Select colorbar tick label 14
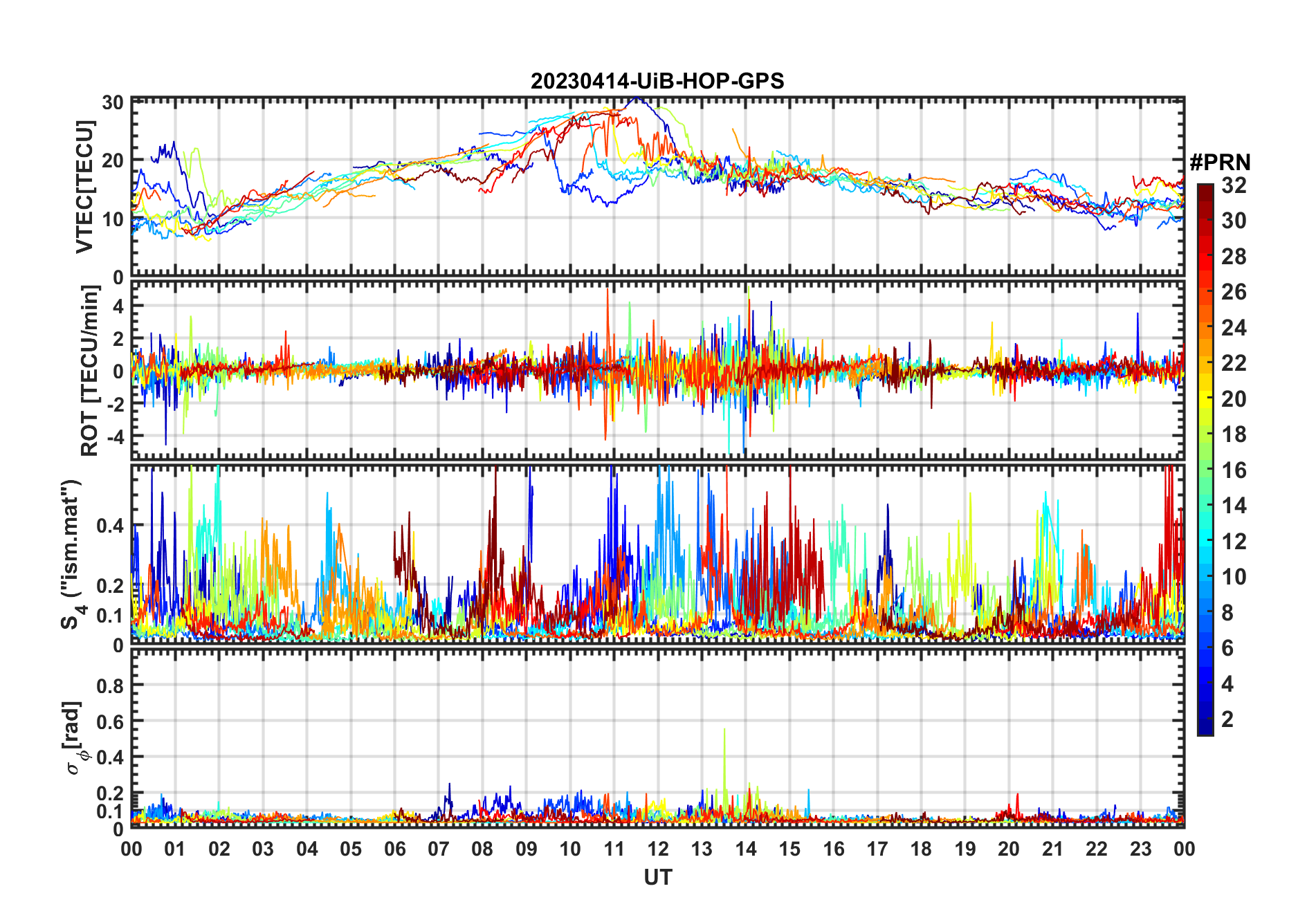Screen dimensions: 1316x920 1234,506
